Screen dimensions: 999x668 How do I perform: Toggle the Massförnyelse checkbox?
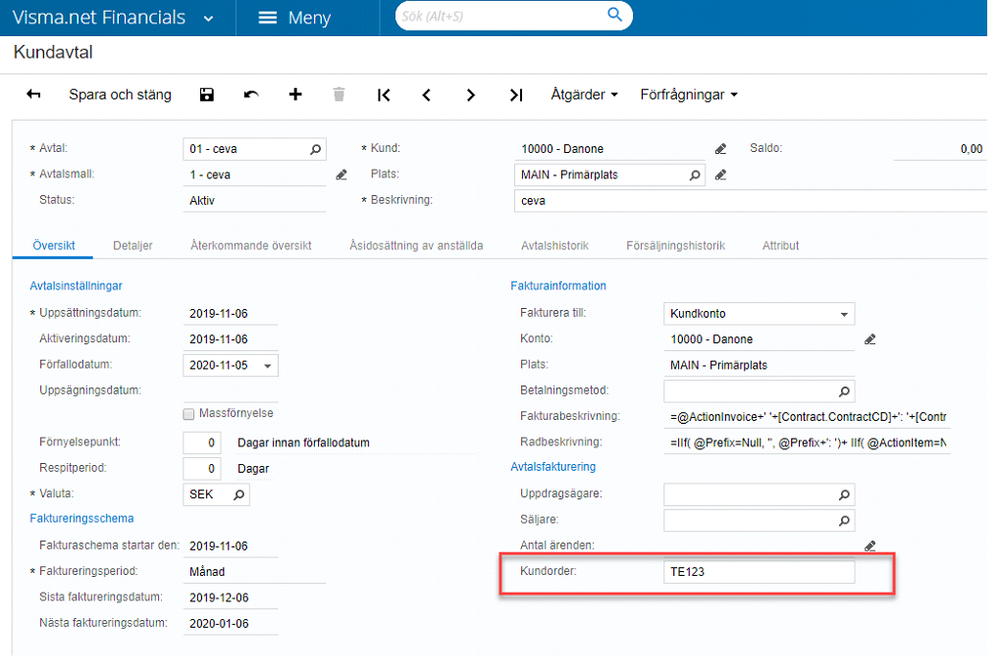[189, 414]
